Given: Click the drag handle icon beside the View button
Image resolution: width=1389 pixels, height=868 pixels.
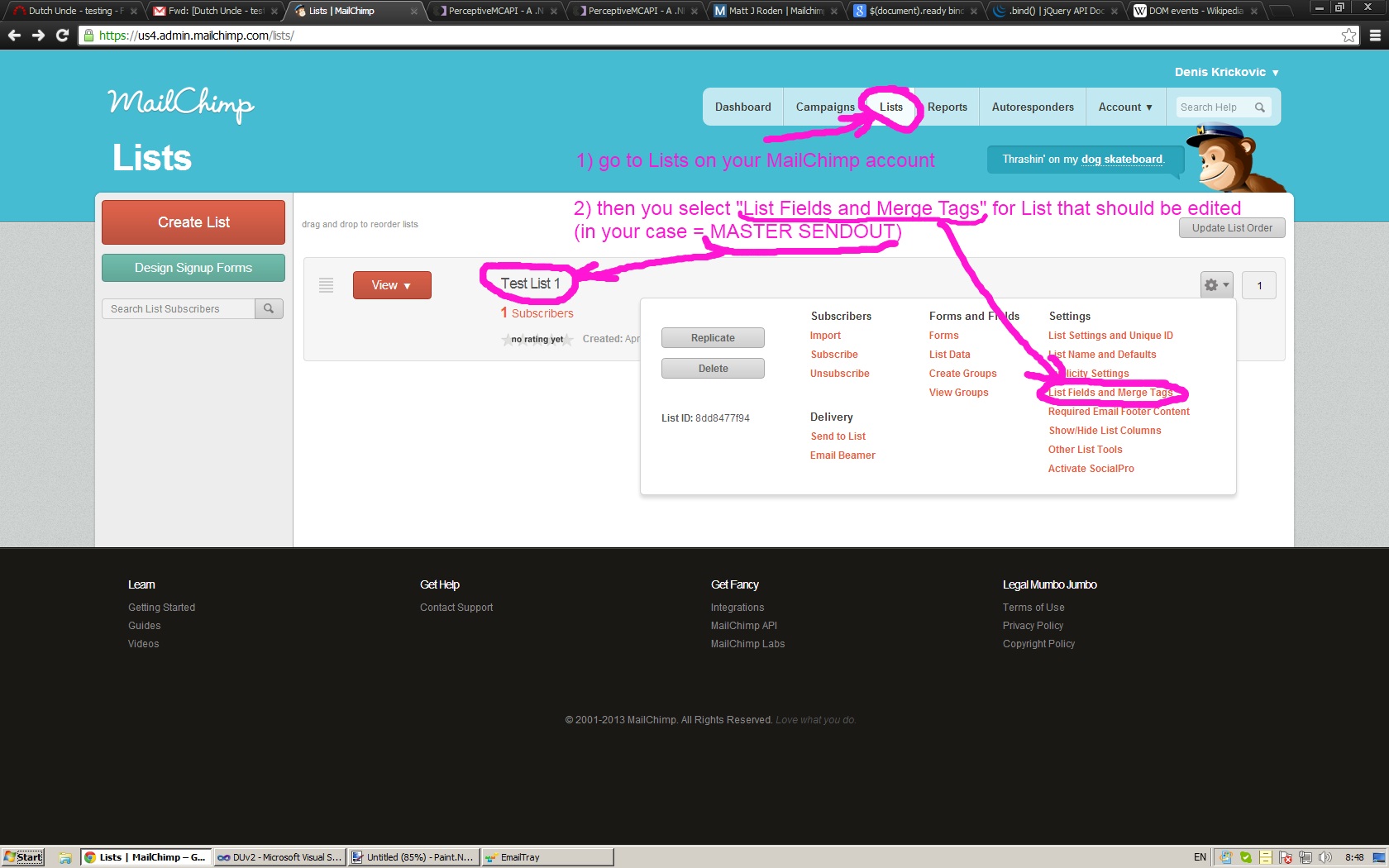Looking at the screenshot, I should coord(326,285).
